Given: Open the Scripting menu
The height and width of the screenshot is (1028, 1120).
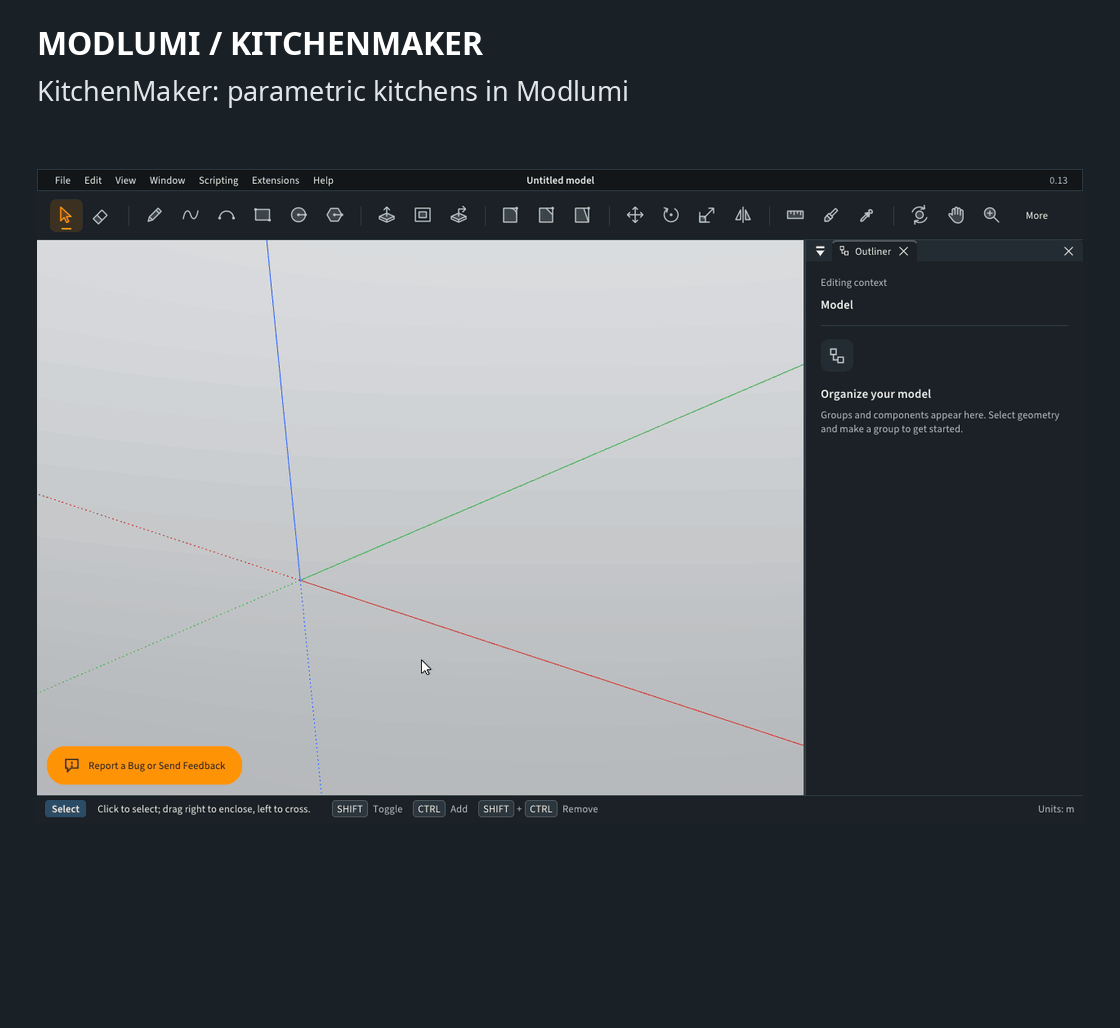Looking at the screenshot, I should pos(219,181).
